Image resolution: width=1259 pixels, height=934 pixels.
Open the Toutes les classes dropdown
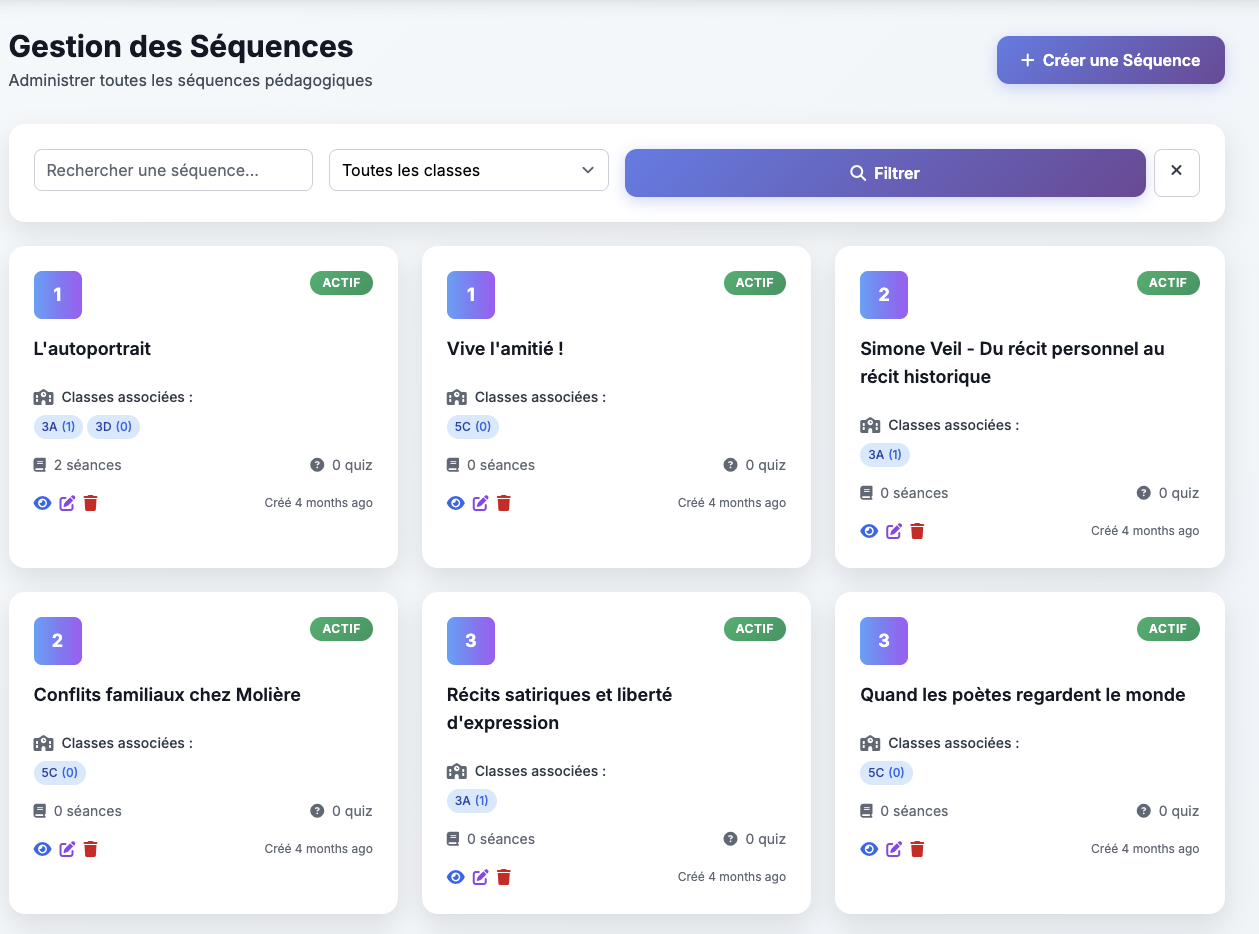click(x=468, y=170)
